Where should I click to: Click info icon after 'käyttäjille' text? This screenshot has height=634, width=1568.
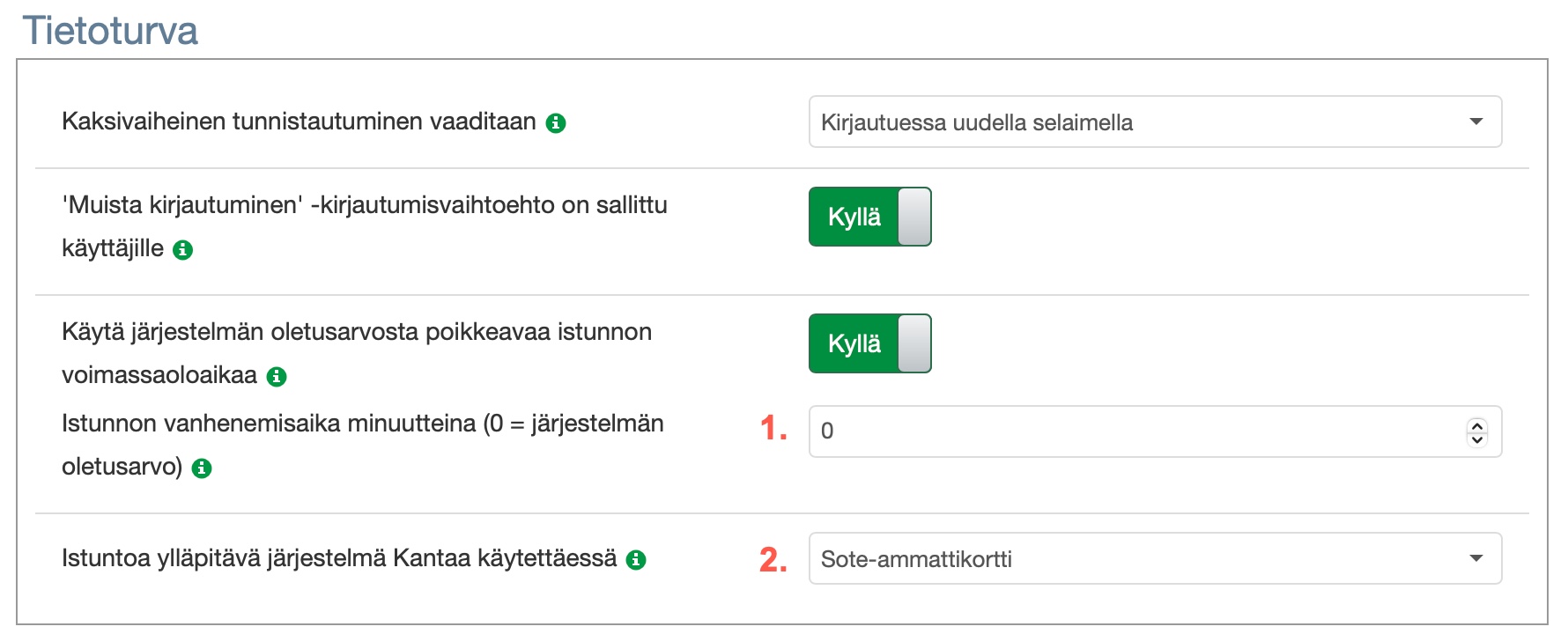(x=183, y=250)
